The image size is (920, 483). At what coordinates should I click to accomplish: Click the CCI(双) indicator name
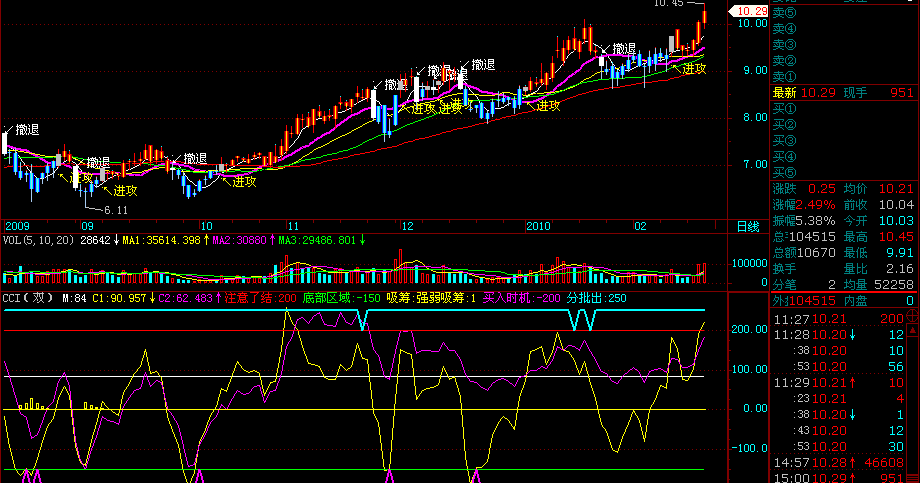click(x=28, y=298)
